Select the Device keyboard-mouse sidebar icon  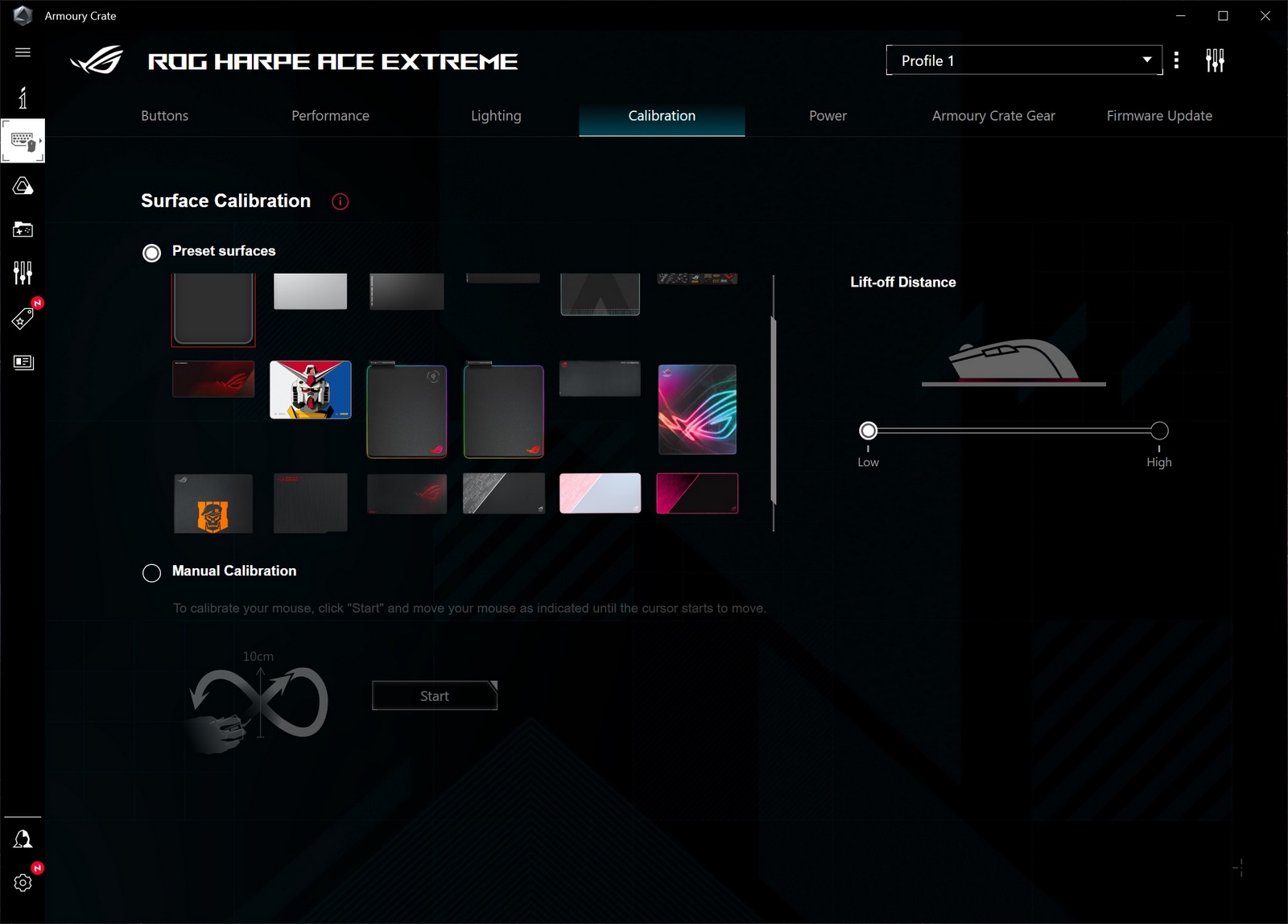[x=23, y=141]
